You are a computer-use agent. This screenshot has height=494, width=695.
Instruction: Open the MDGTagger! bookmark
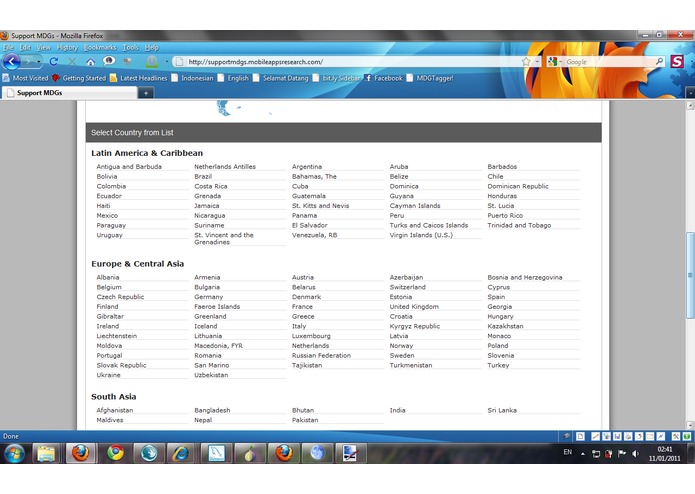430,78
